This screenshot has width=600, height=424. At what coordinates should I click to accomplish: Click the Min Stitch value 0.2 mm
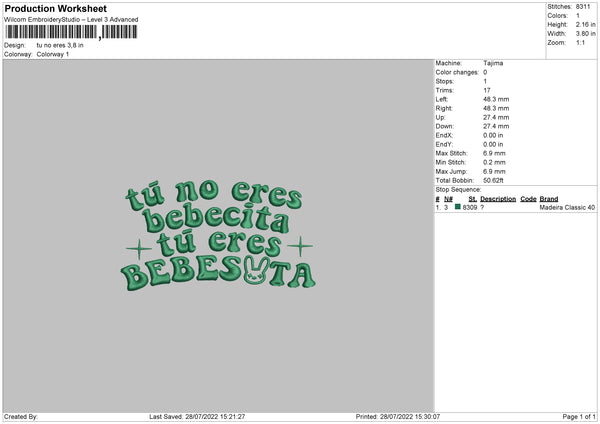(x=494, y=163)
